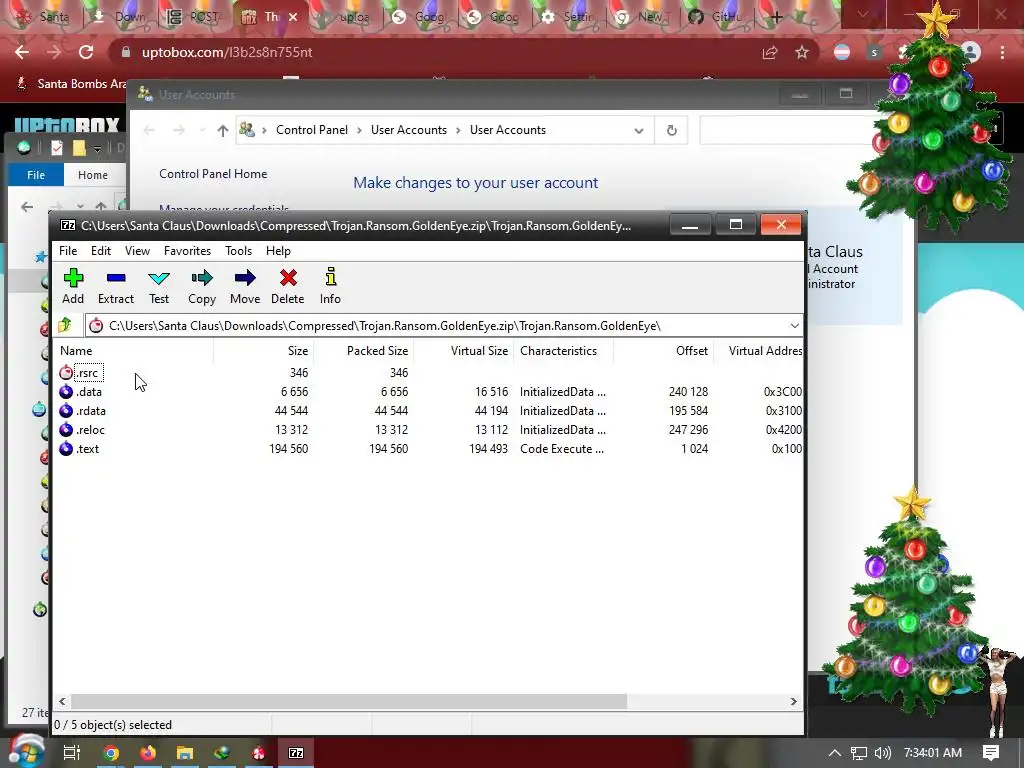Click the horizontal scrollbar left arrow in 7-Zip
Screen dimensions: 1024x768
(62, 701)
